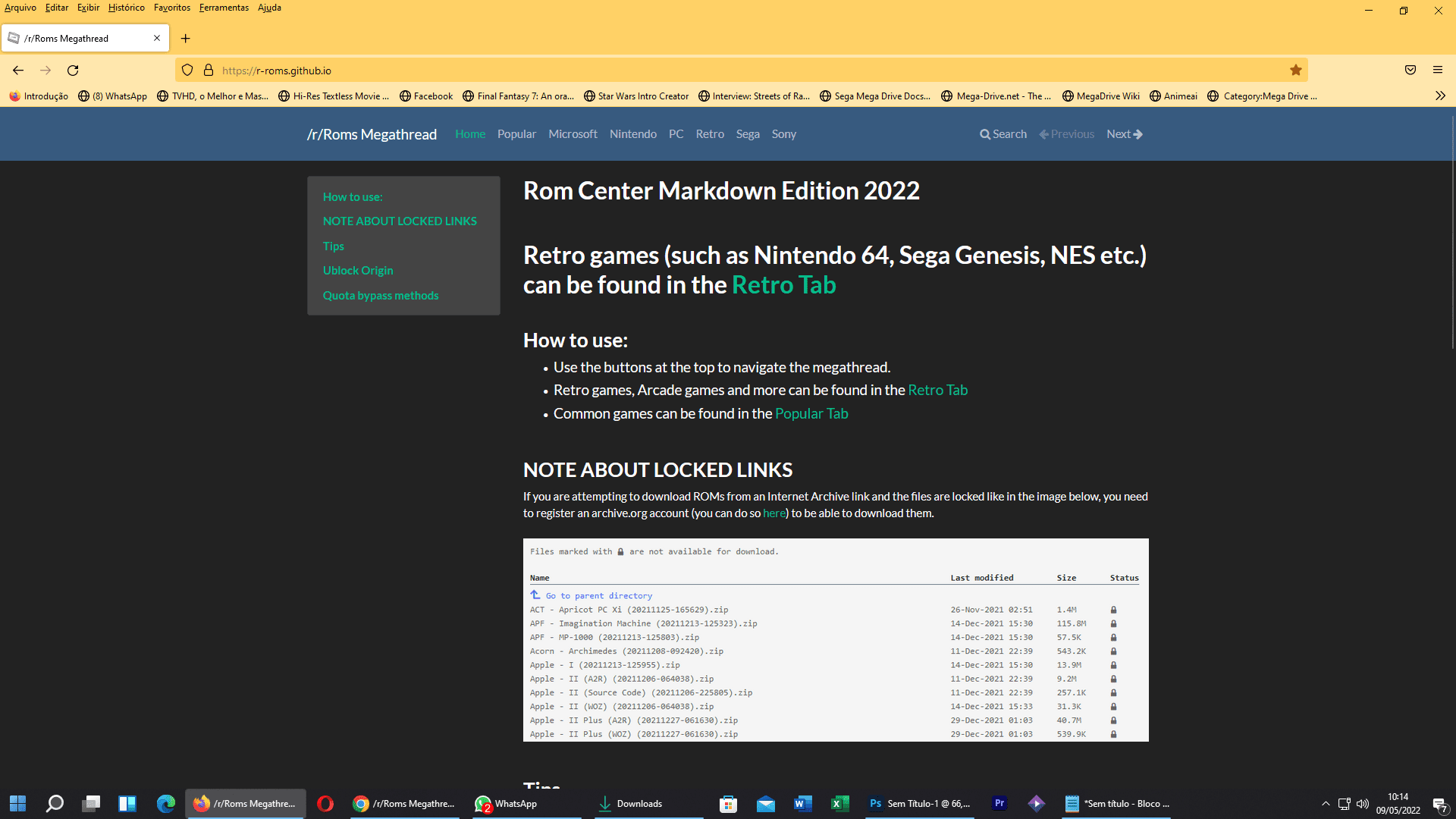Close the /r/Roms Megathread tab
This screenshot has width=1456, height=819.
(x=157, y=38)
